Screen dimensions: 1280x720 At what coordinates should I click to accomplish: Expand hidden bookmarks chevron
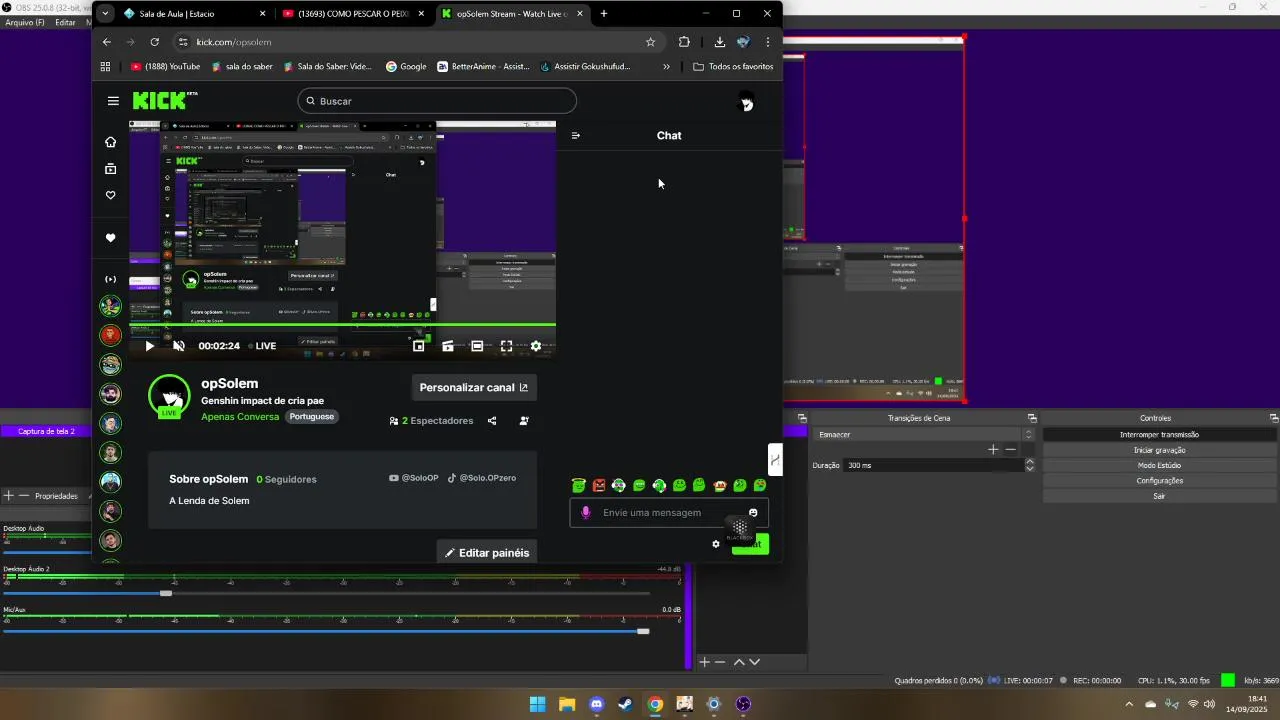[666, 67]
